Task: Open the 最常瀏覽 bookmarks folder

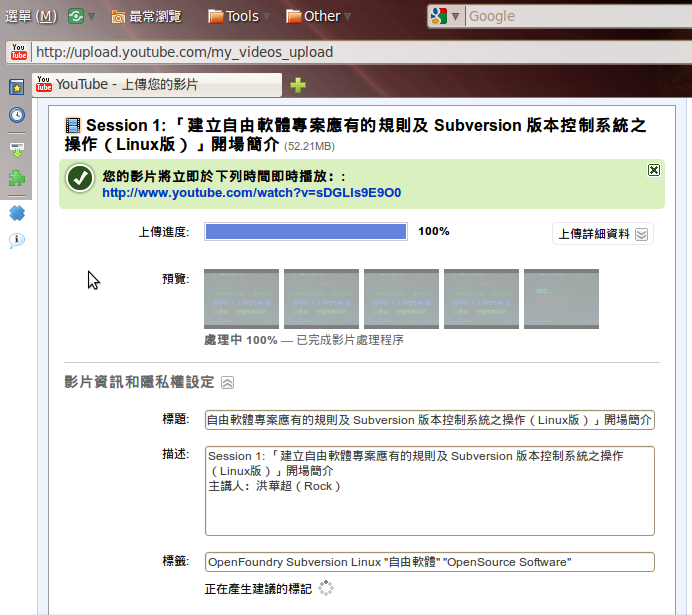Action: 146,17
